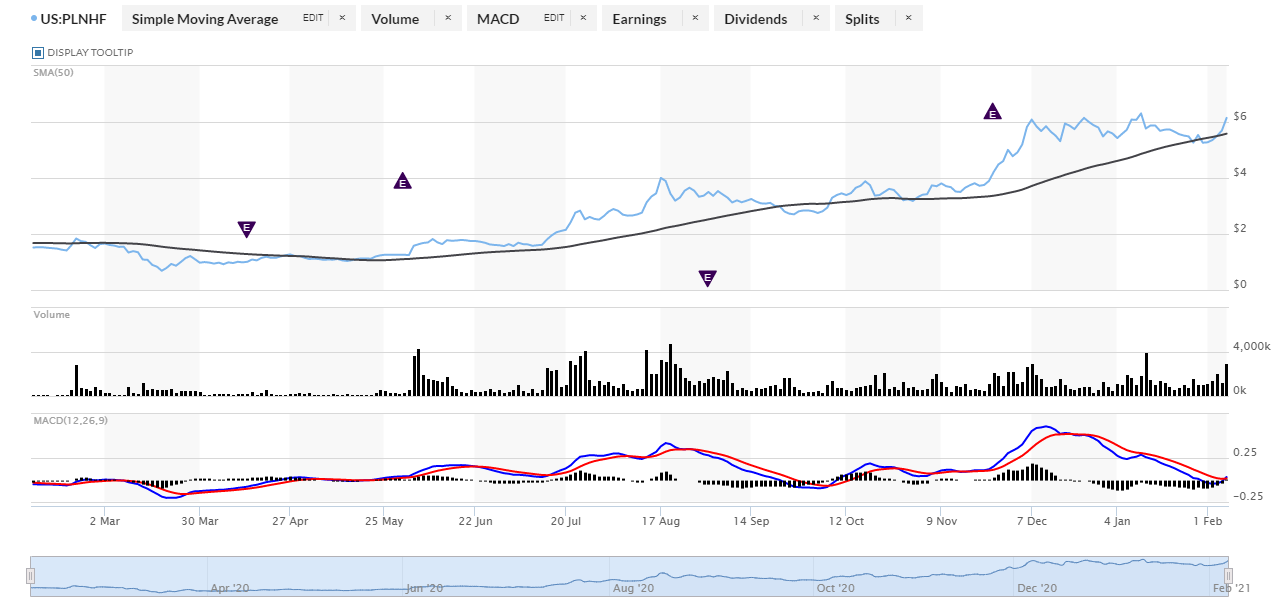Remove the Simple Moving Average indicator
Viewport: 1278px width, 607px height.
pyautogui.click(x=341, y=18)
